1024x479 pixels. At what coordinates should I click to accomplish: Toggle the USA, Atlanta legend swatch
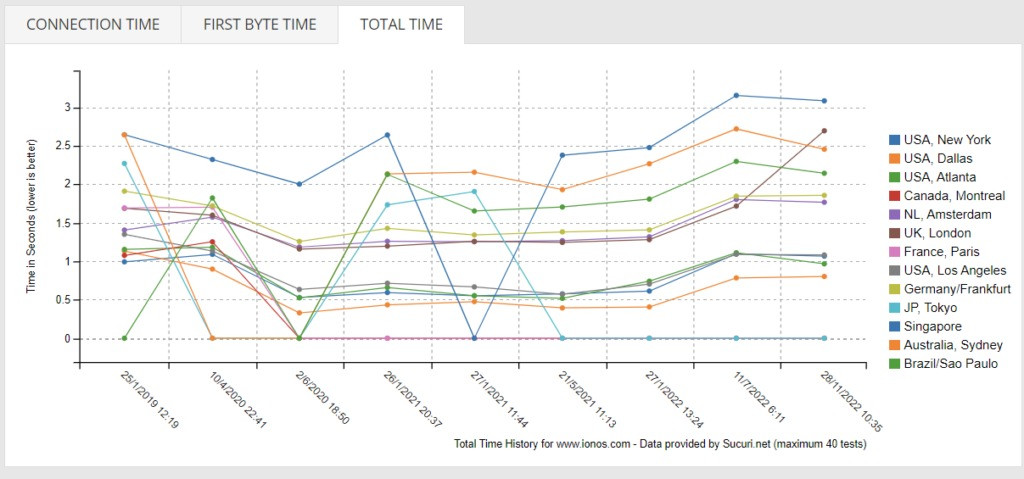[x=895, y=177]
